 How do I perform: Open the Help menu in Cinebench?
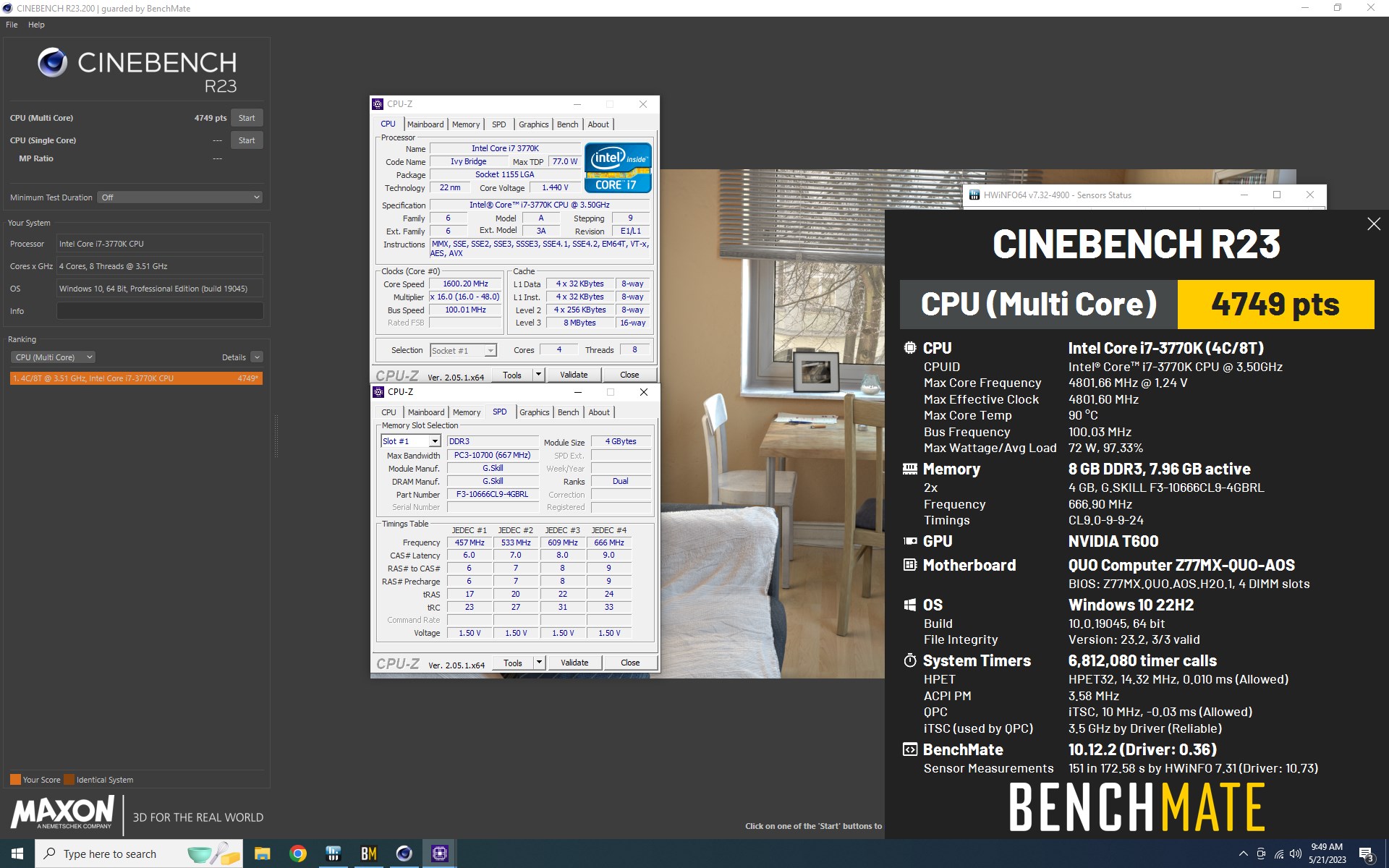pos(36,25)
